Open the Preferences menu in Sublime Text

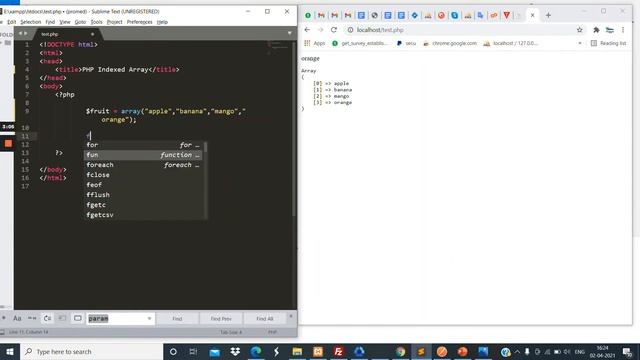pos(140,22)
